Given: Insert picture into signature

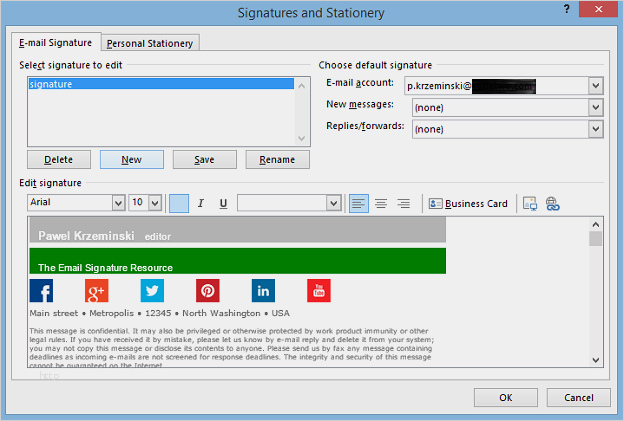Looking at the screenshot, I should click(530, 204).
